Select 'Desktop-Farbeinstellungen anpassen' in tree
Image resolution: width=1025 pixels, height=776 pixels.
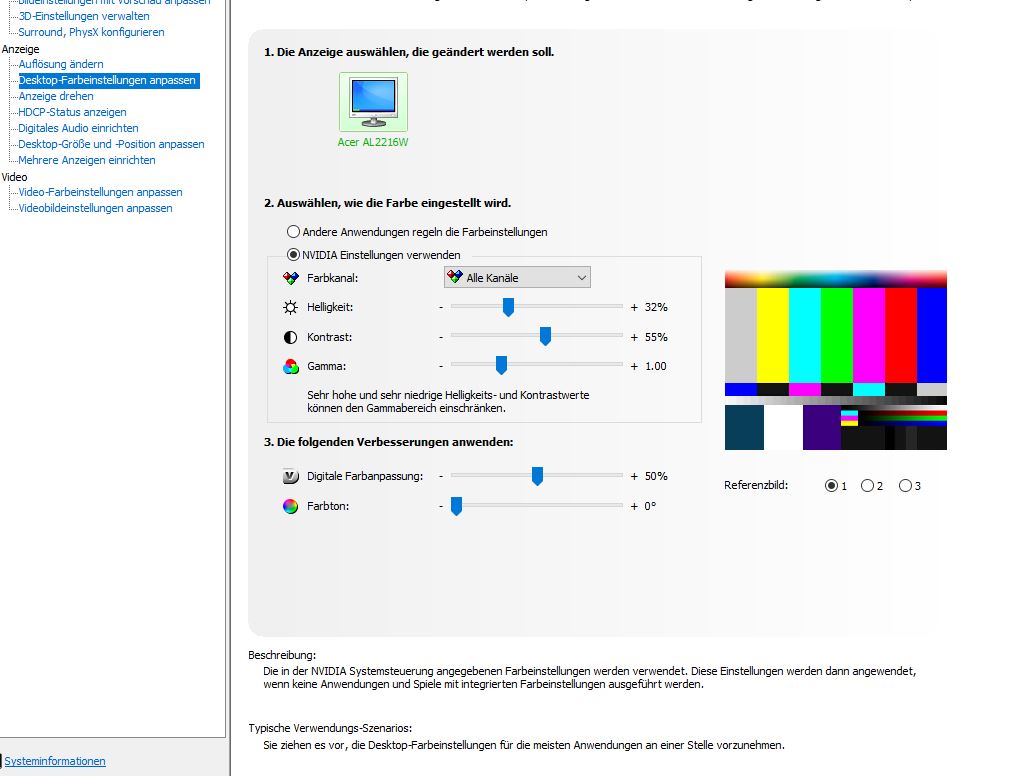[108, 80]
